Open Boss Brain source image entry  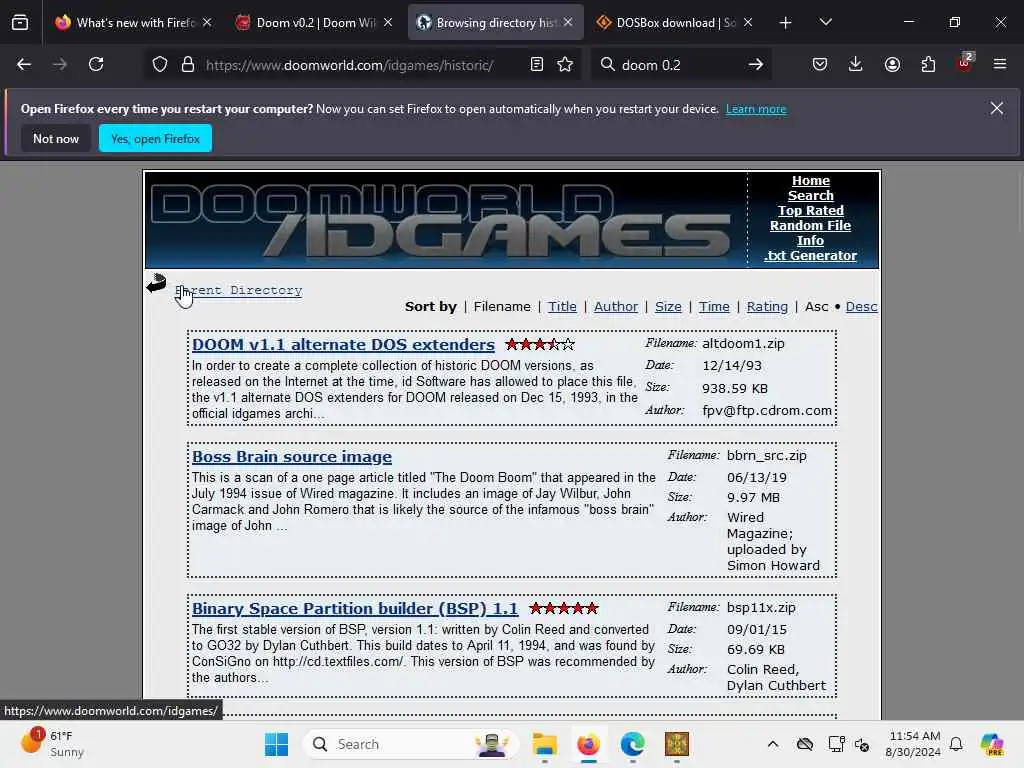[x=292, y=457]
